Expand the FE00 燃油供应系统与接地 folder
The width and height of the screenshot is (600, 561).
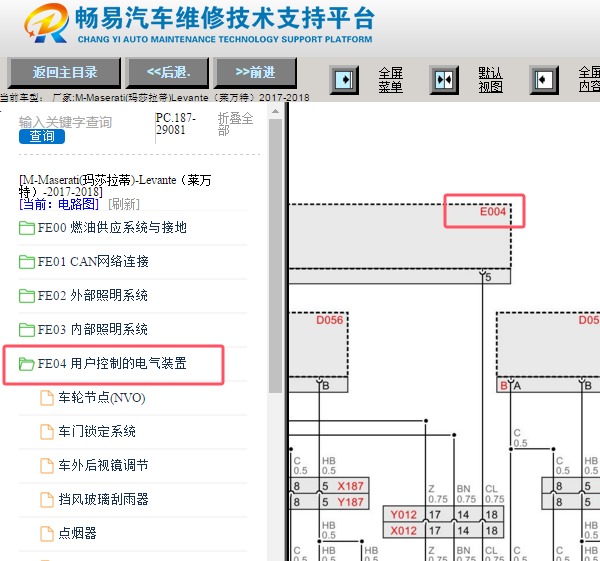coord(112,228)
